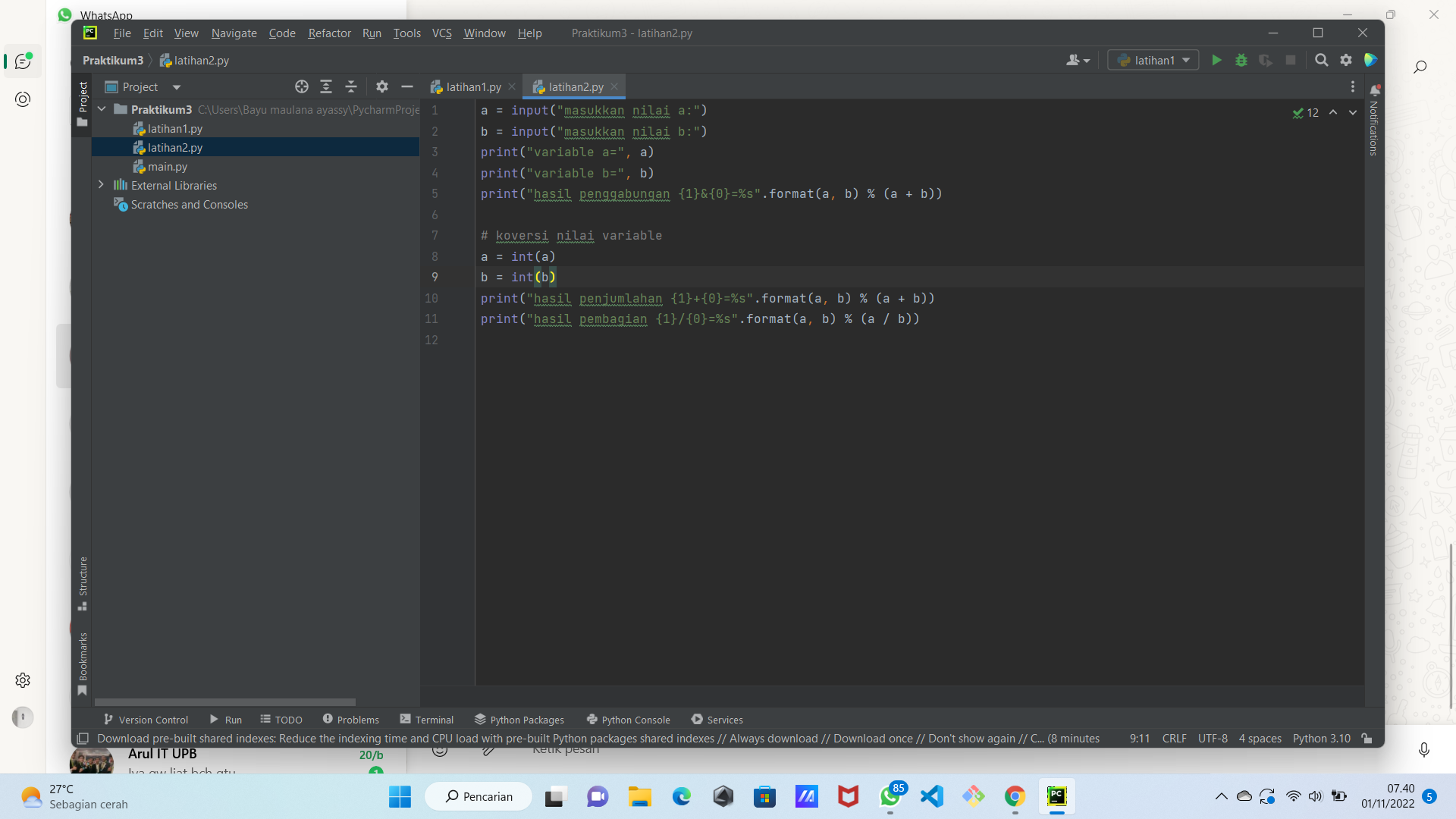Open the Terminal tool window

pyautogui.click(x=426, y=719)
